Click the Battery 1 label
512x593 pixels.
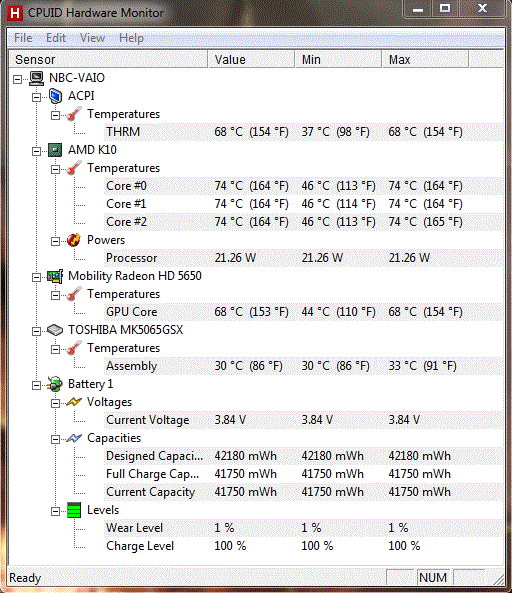click(90, 384)
